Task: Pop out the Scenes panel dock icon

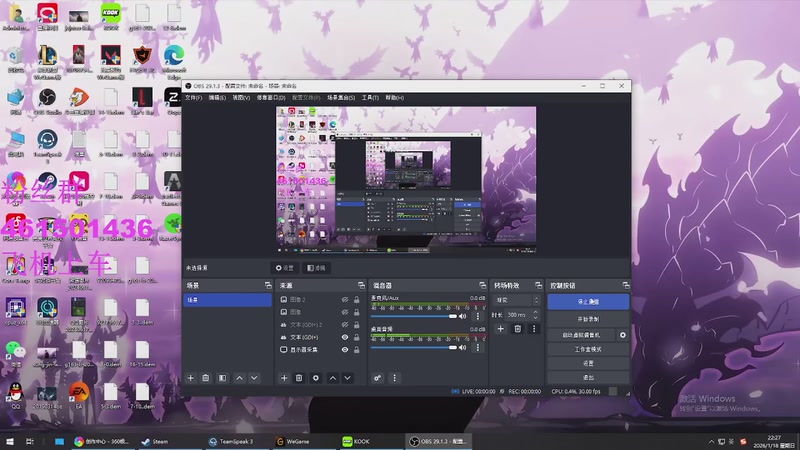Action: tap(268, 285)
